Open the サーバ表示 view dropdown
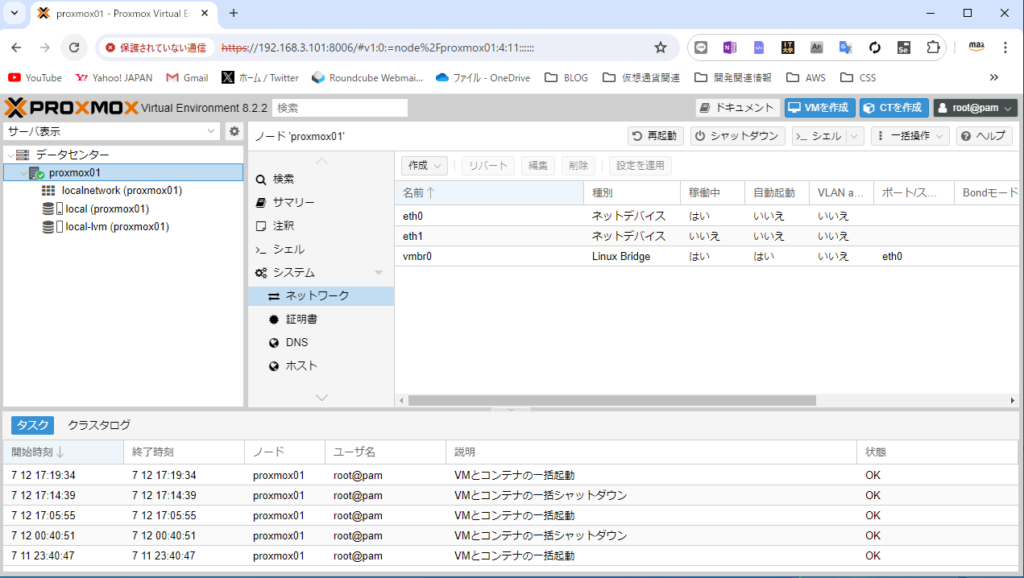This screenshot has width=1024, height=578. [x=111, y=131]
